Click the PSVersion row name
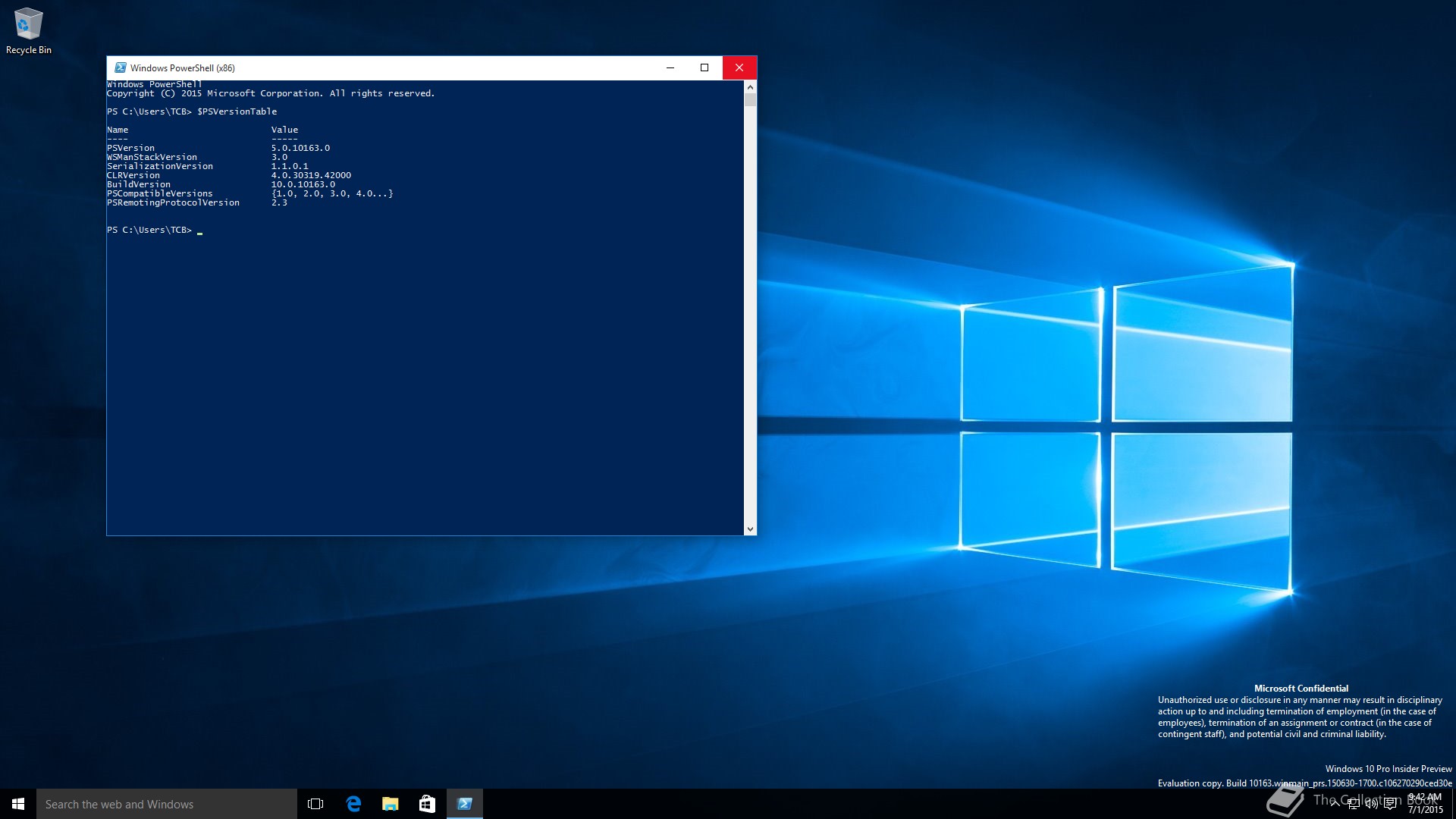 pos(130,148)
